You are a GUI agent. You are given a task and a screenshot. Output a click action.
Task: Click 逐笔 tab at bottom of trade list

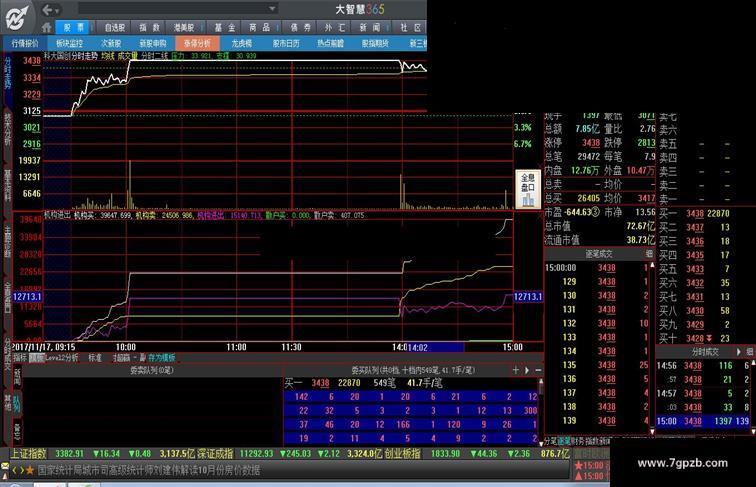coord(564,441)
